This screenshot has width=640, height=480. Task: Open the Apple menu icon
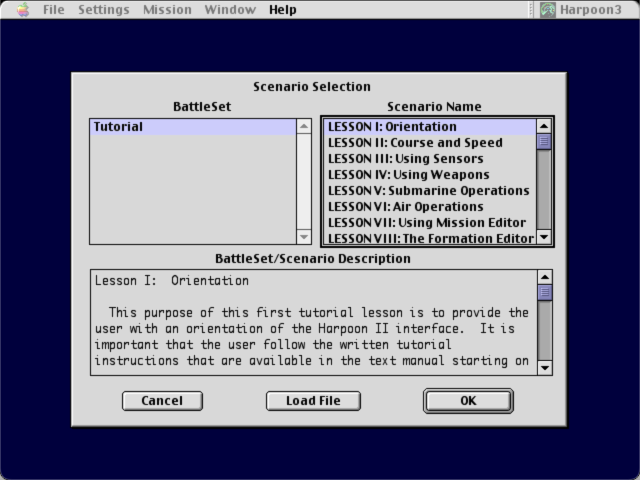23,9
